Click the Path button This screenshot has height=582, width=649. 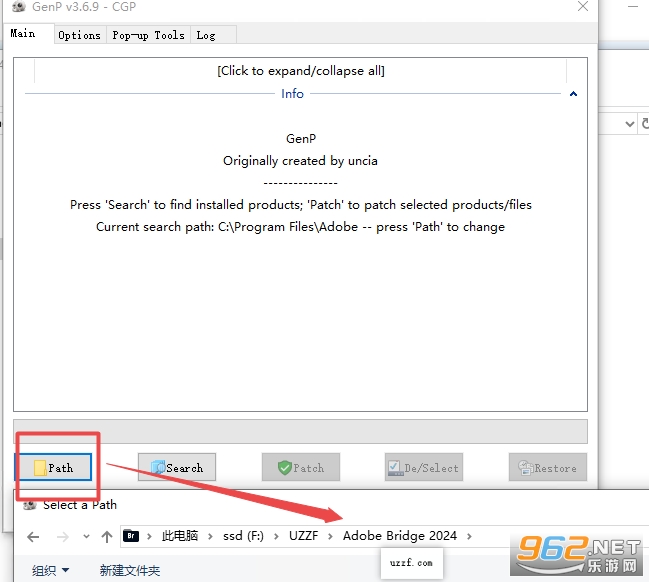tap(54, 467)
